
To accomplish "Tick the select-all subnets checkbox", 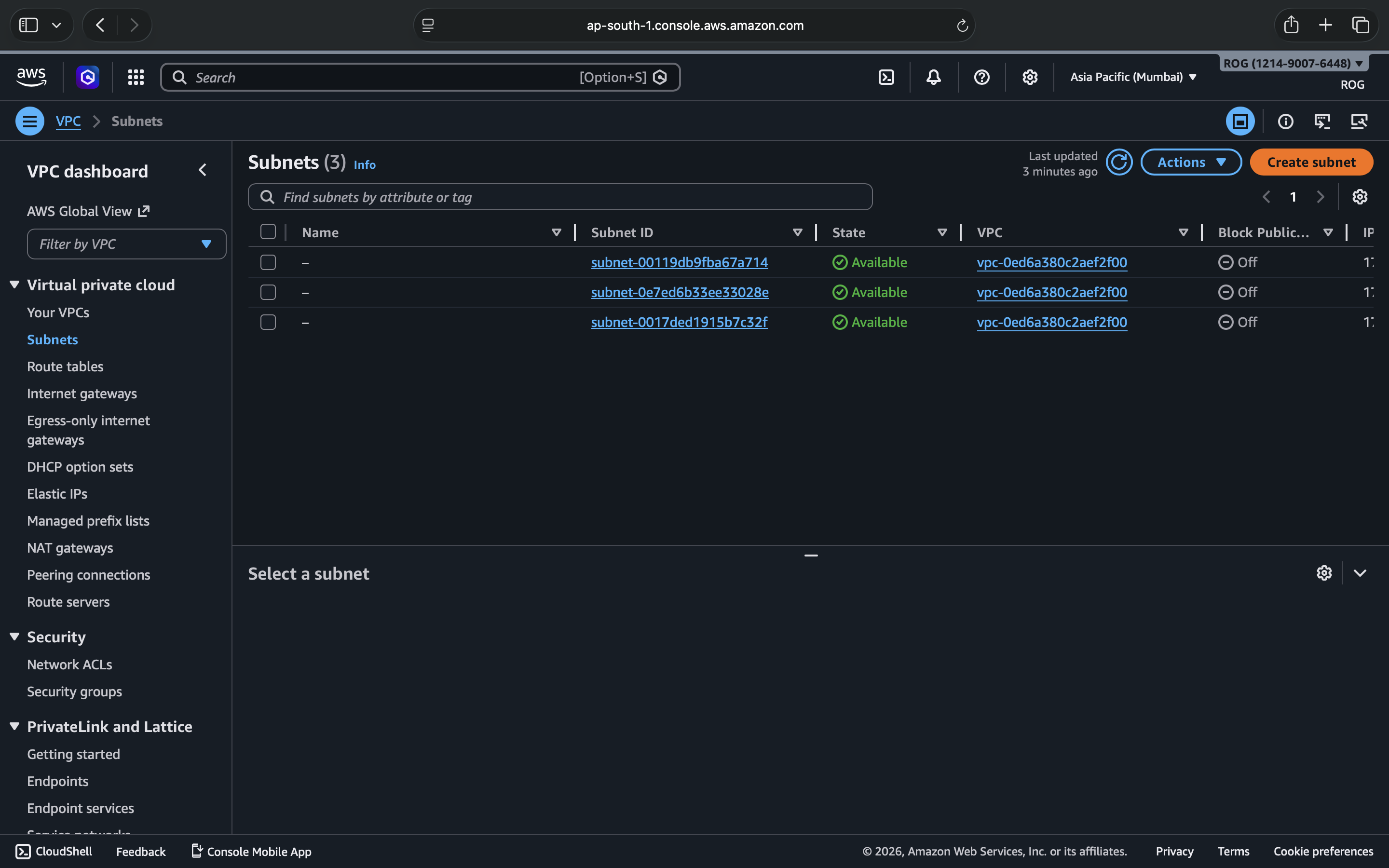I will pyautogui.click(x=268, y=232).
